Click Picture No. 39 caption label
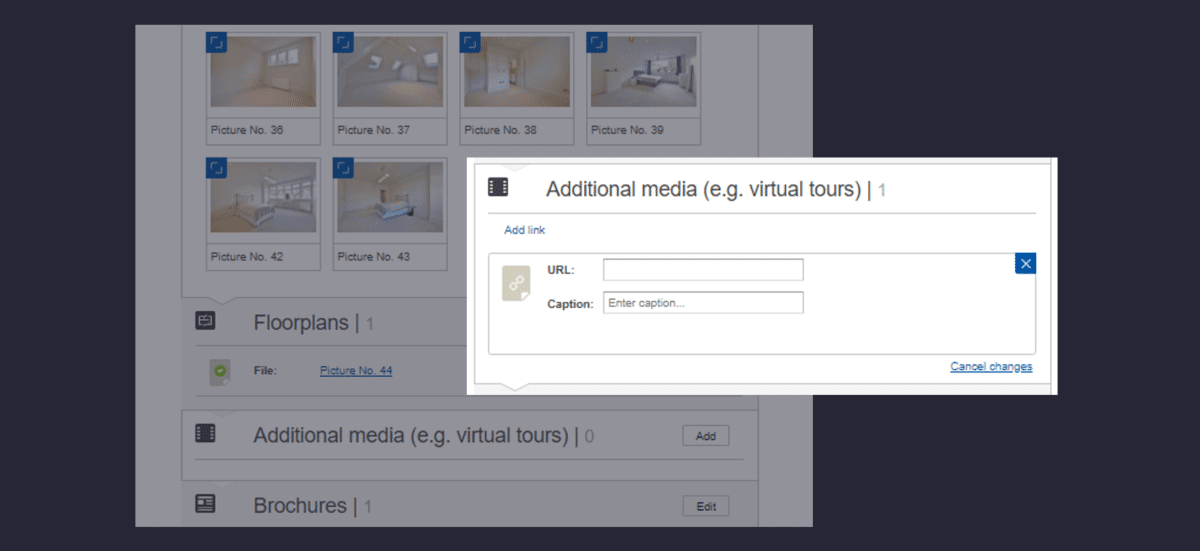Screen dimensions: 1200x551 pos(627,130)
